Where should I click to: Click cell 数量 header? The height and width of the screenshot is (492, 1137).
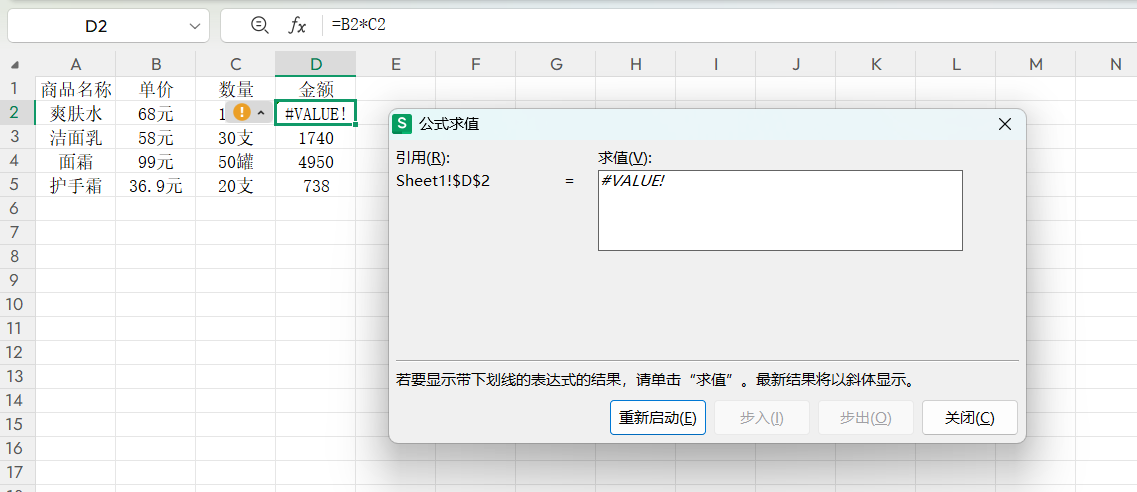[x=236, y=89]
